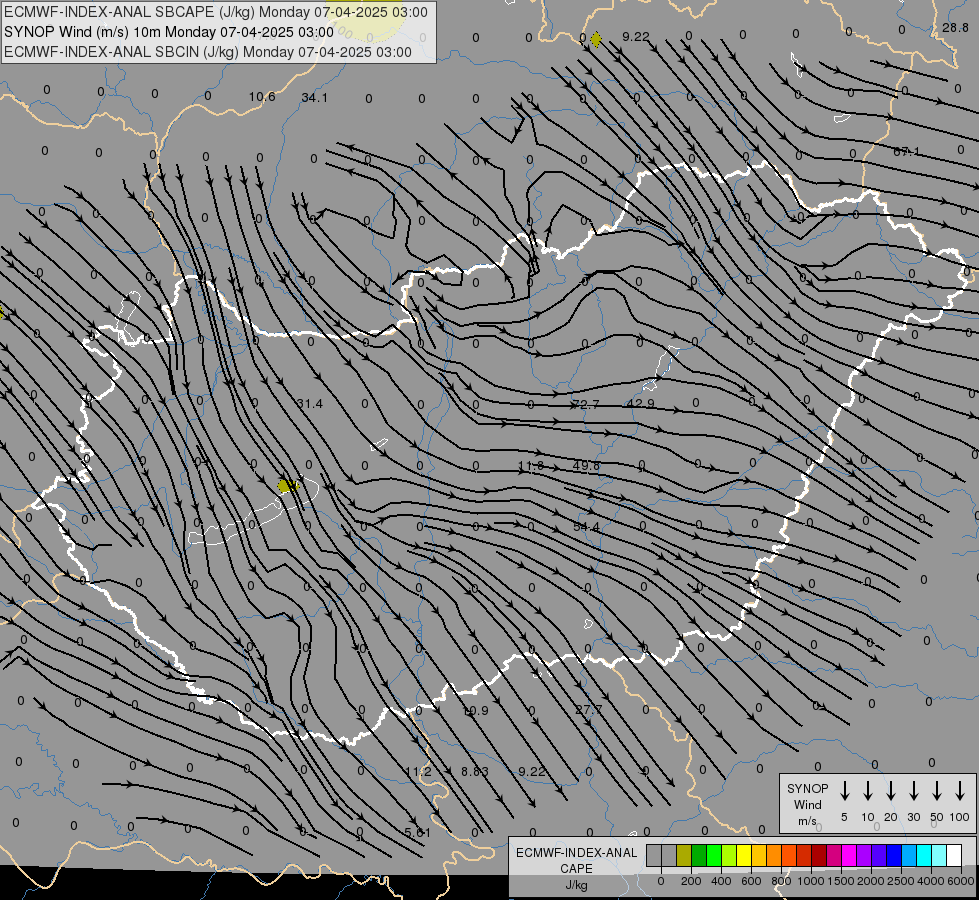Image resolution: width=979 pixels, height=900 pixels.
Task: Click the grid value 27.7
Action: pyautogui.click(x=589, y=710)
